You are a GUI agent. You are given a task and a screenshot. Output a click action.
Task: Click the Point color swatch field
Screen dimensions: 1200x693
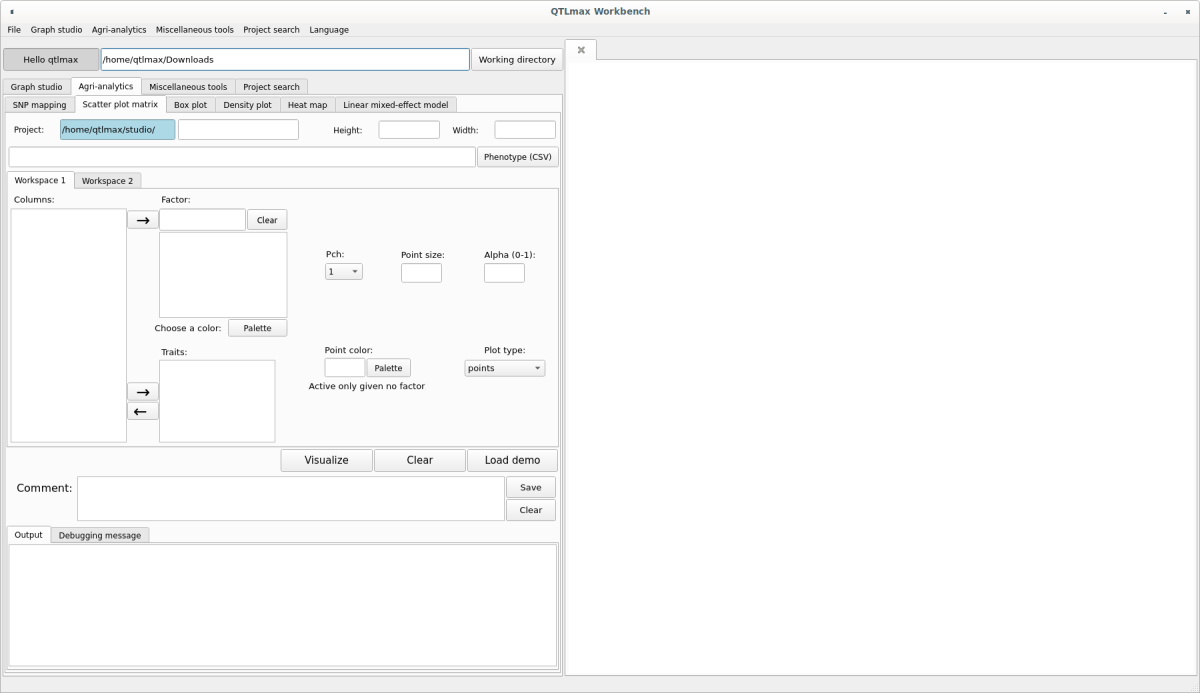click(x=344, y=368)
